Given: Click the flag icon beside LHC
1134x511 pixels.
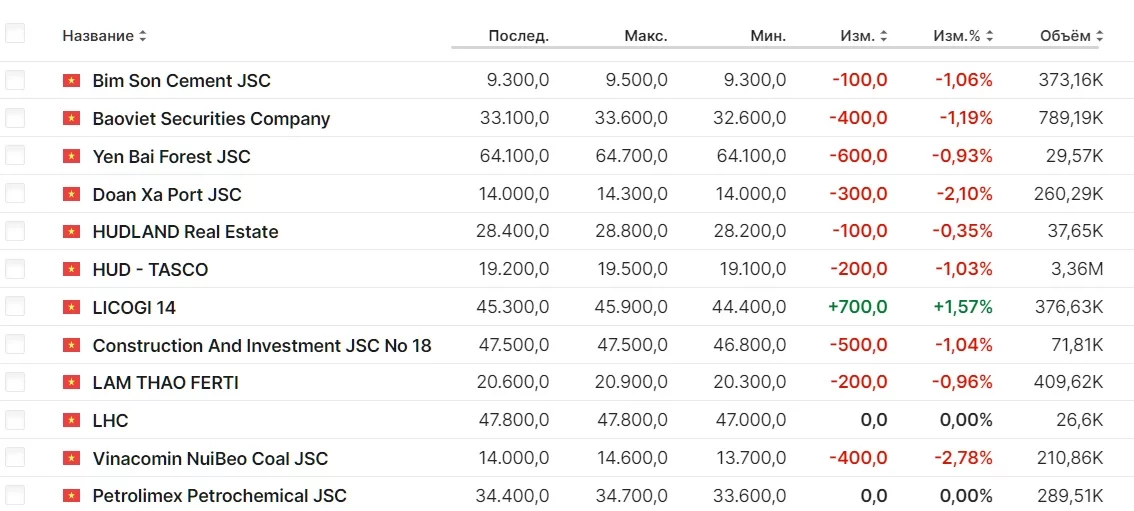Looking at the screenshot, I should point(71,421).
